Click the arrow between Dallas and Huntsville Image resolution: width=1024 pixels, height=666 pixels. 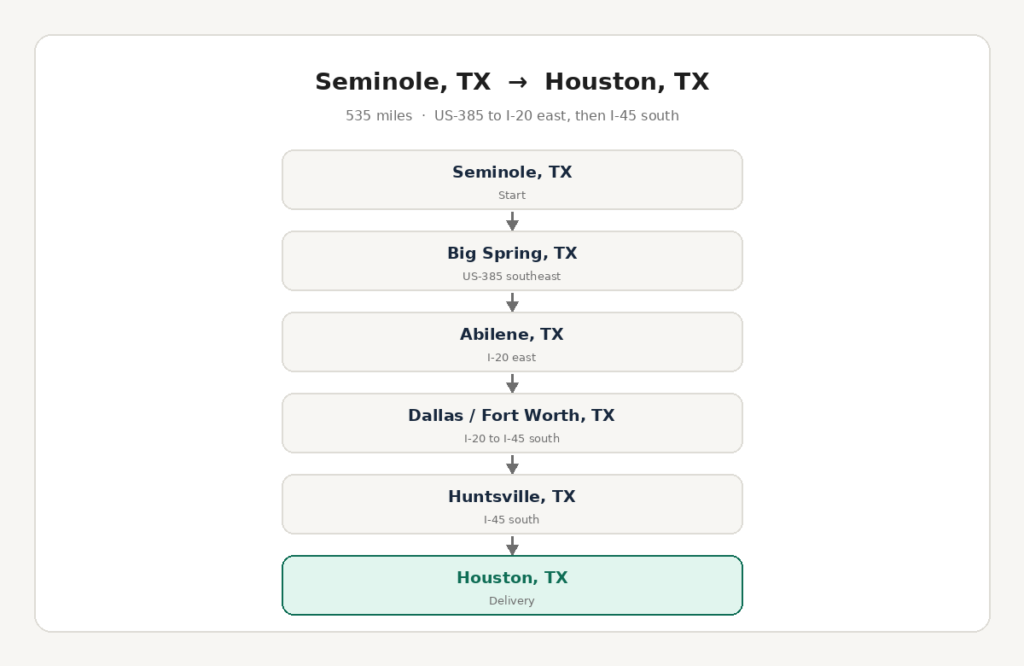513,464
